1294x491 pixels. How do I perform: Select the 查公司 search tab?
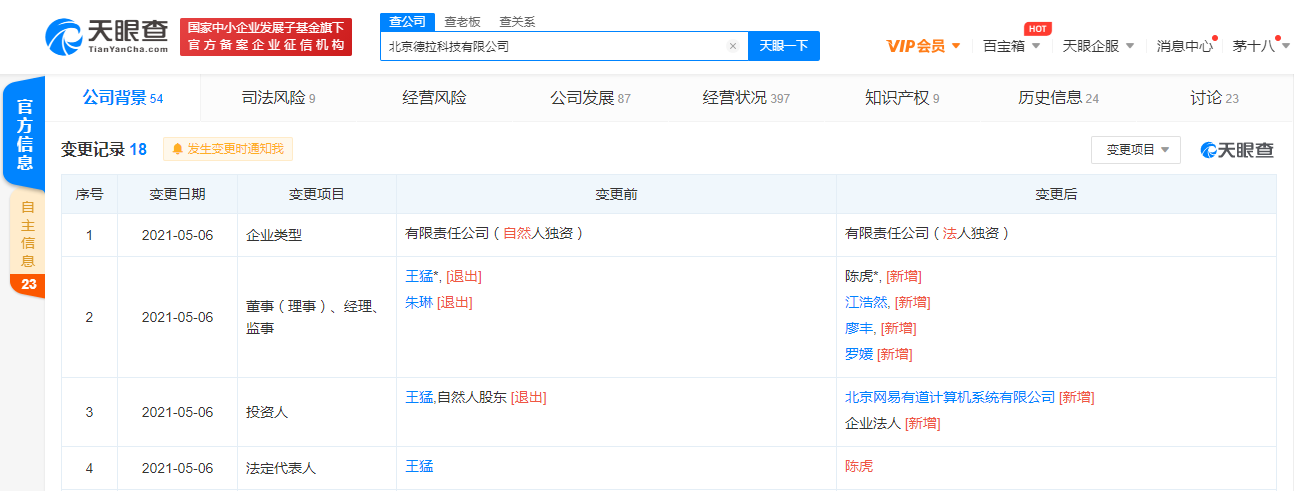408,21
